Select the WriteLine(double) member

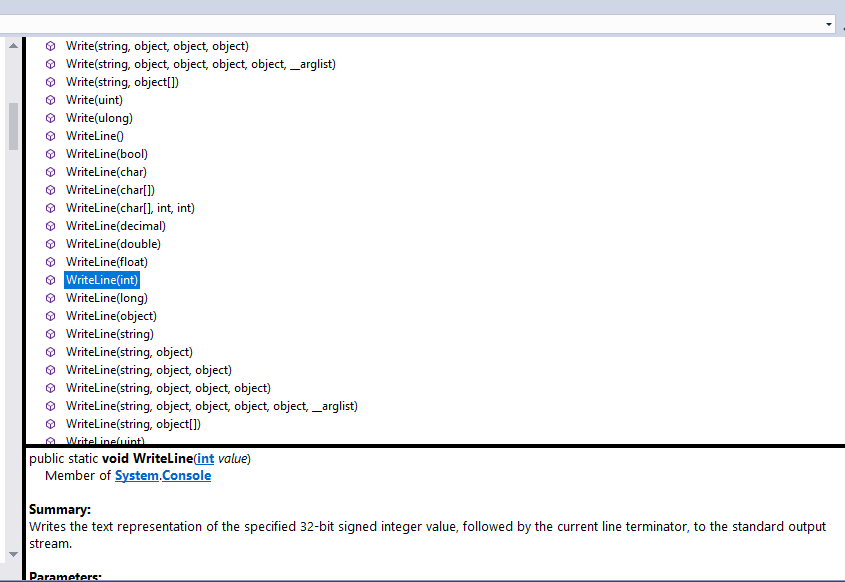pos(113,244)
